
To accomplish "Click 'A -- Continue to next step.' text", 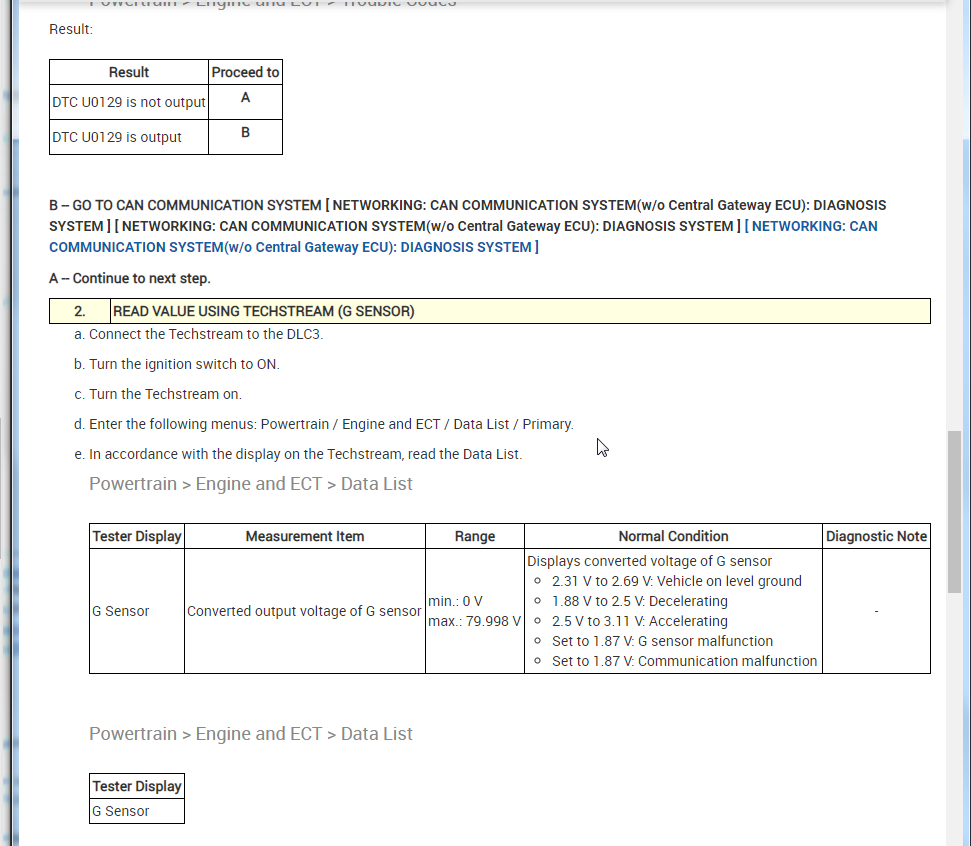I will click(130, 278).
